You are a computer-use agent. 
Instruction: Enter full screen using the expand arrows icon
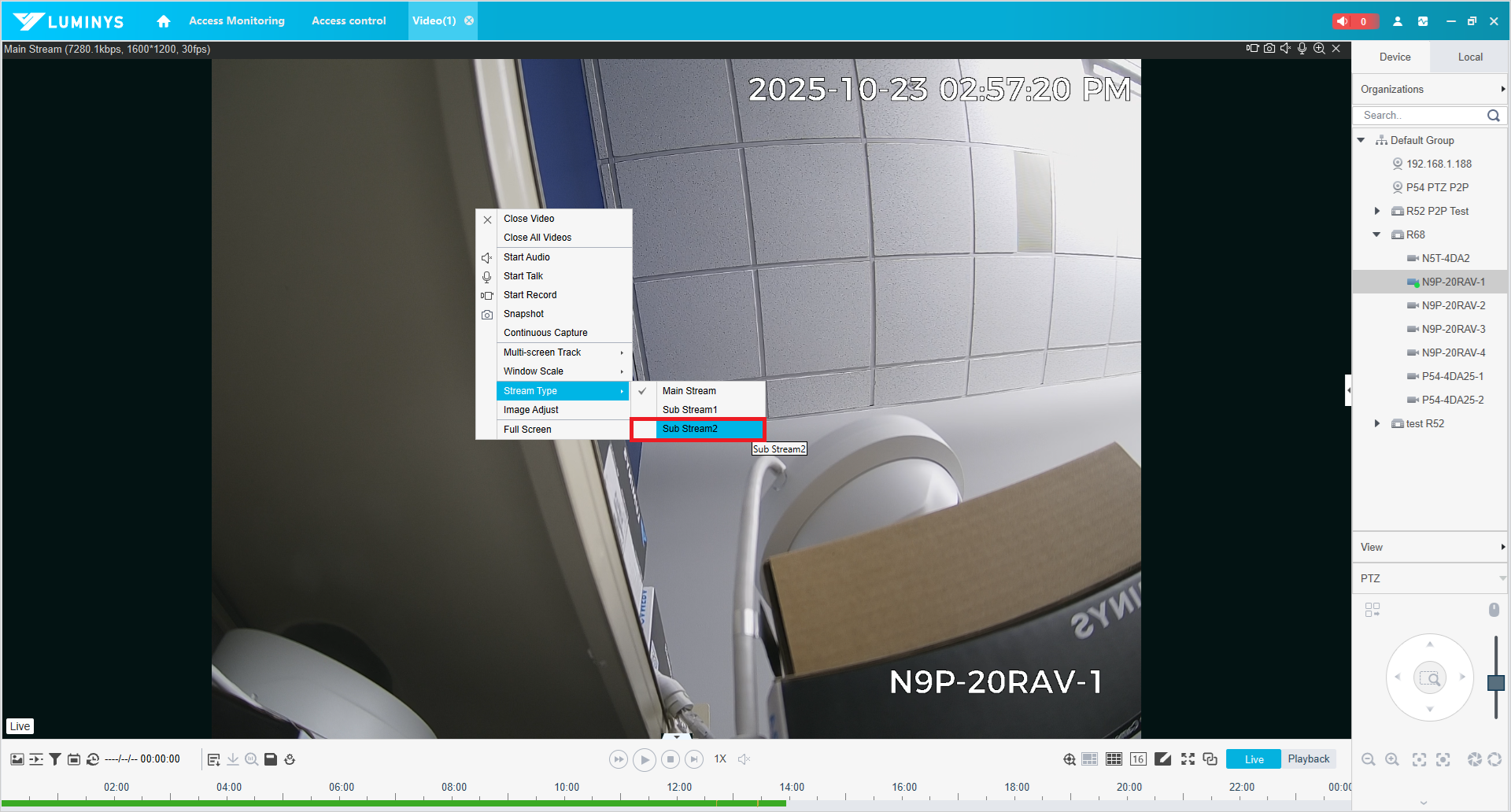coord(1188,759)
